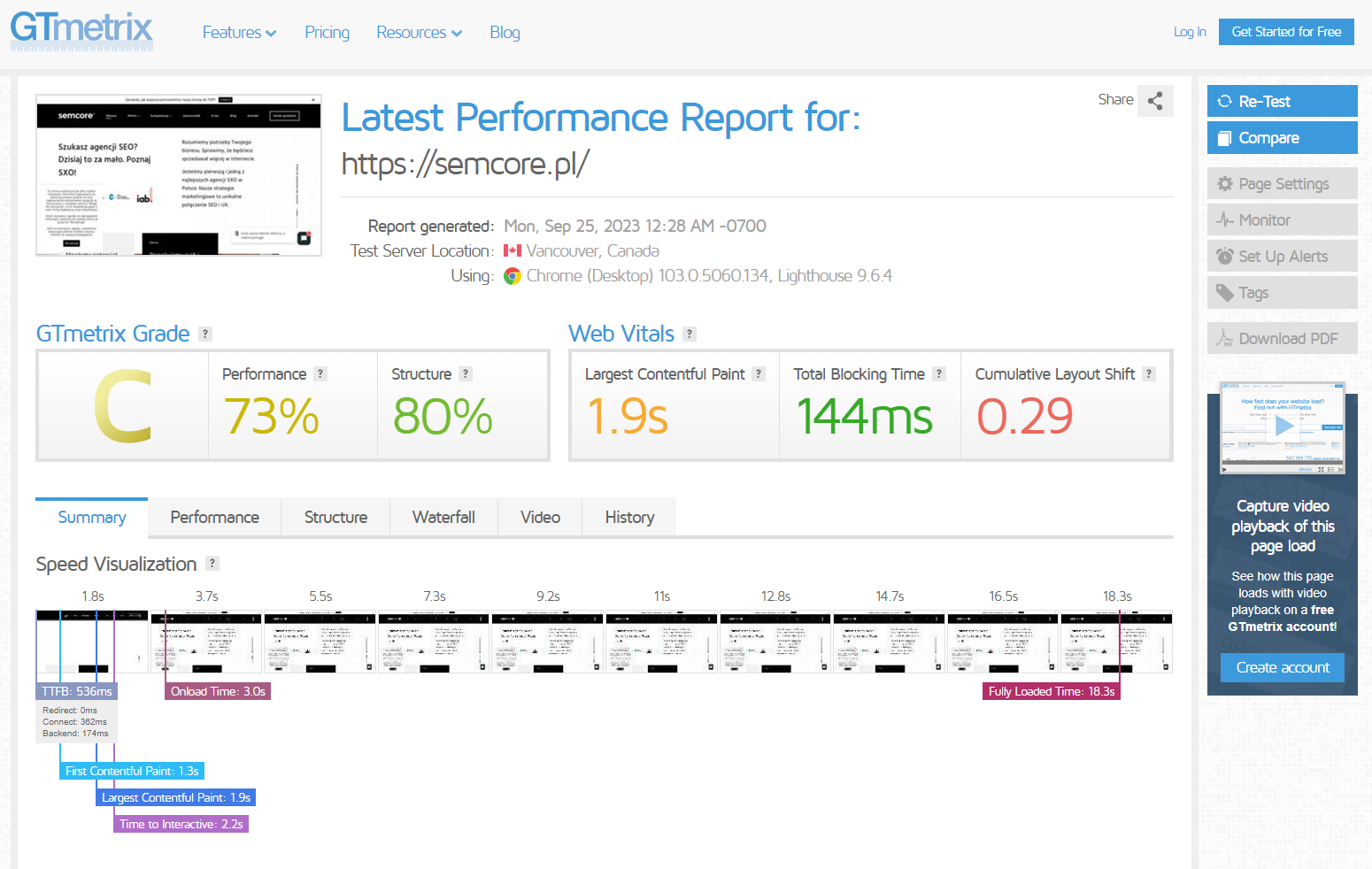
Task: Click the Re-Test refresh icon
Action: pos(1225,101)
